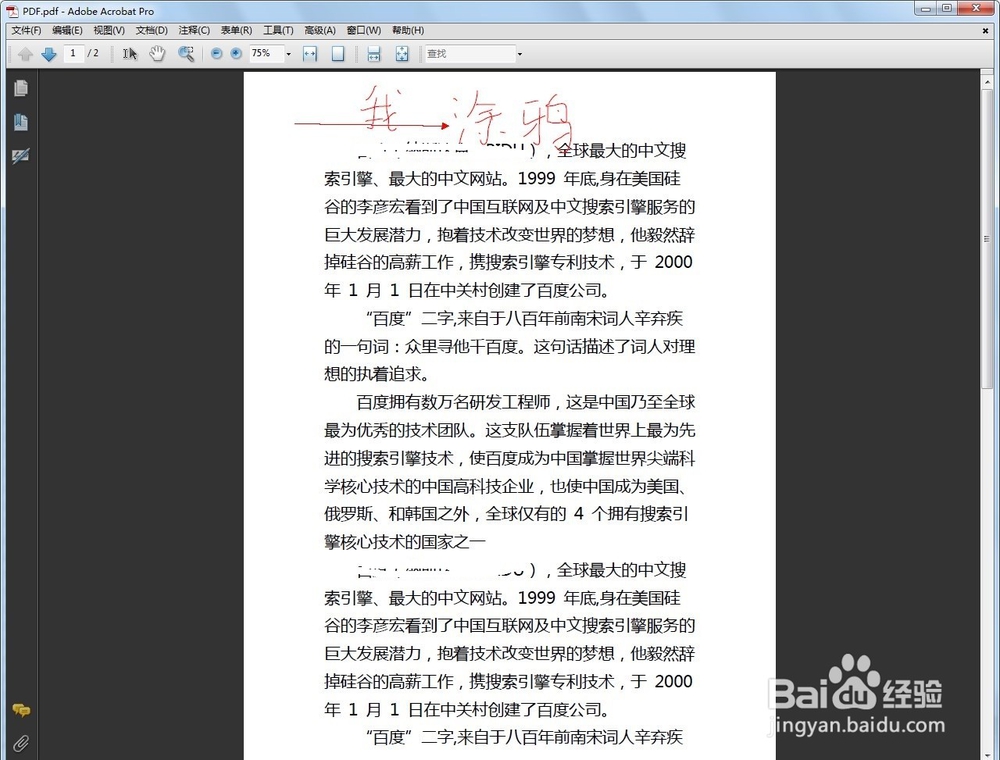This screenshot has width=1000, height=760.
Task: Click the Acrobat PDF icon in title bar
Action: tap(13, 11)
